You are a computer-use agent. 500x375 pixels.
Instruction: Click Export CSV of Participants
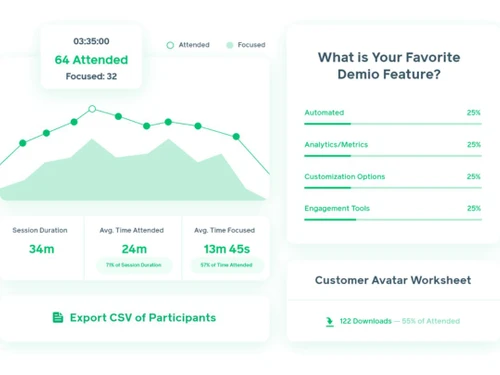click(134, 318)
